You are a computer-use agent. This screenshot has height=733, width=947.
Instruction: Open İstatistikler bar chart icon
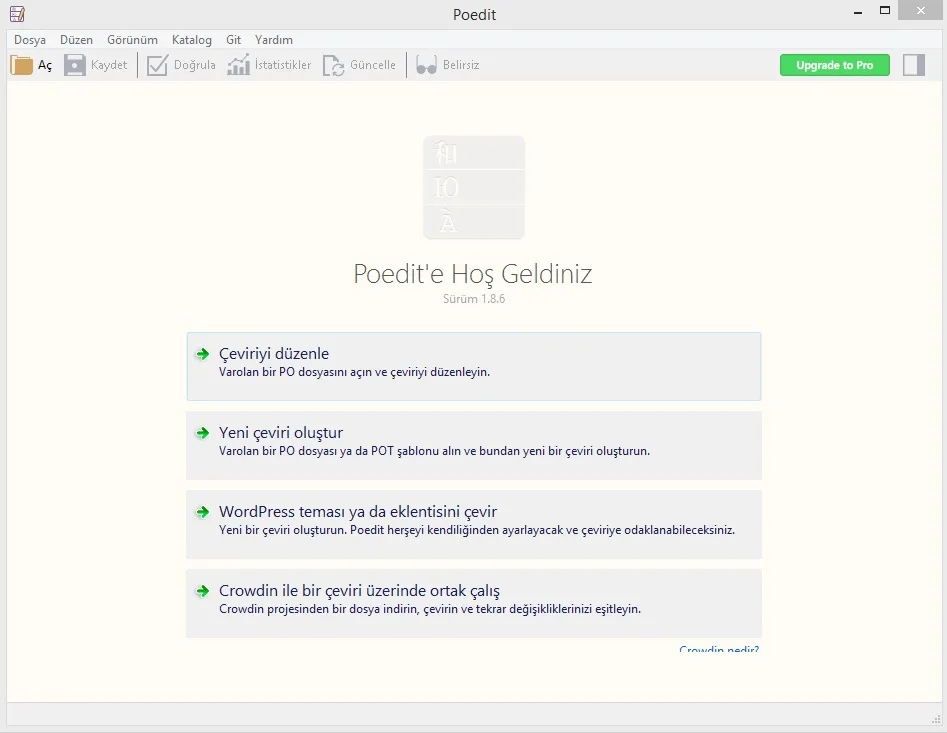coord(238,65)
